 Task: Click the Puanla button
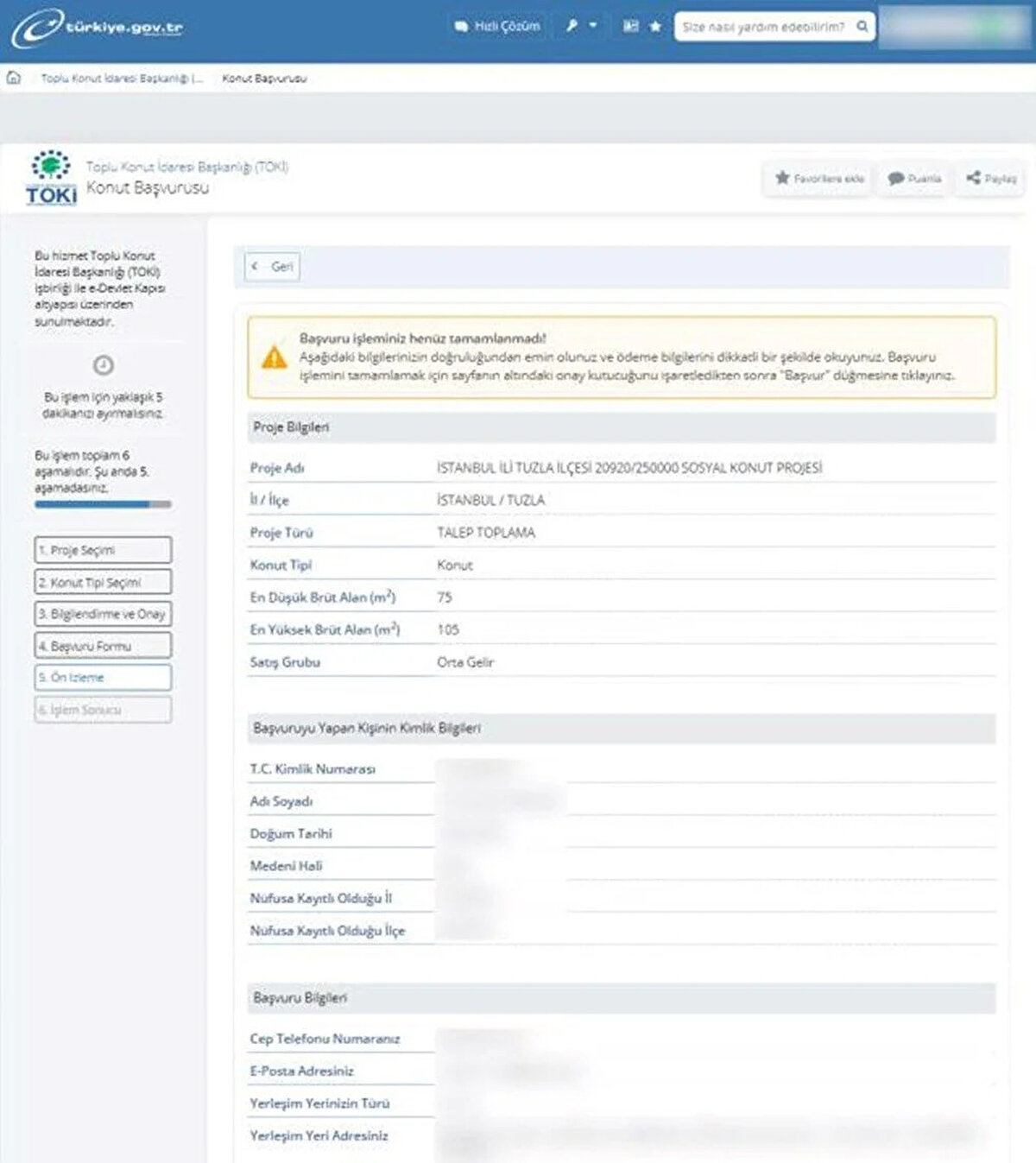click(914, 179)
